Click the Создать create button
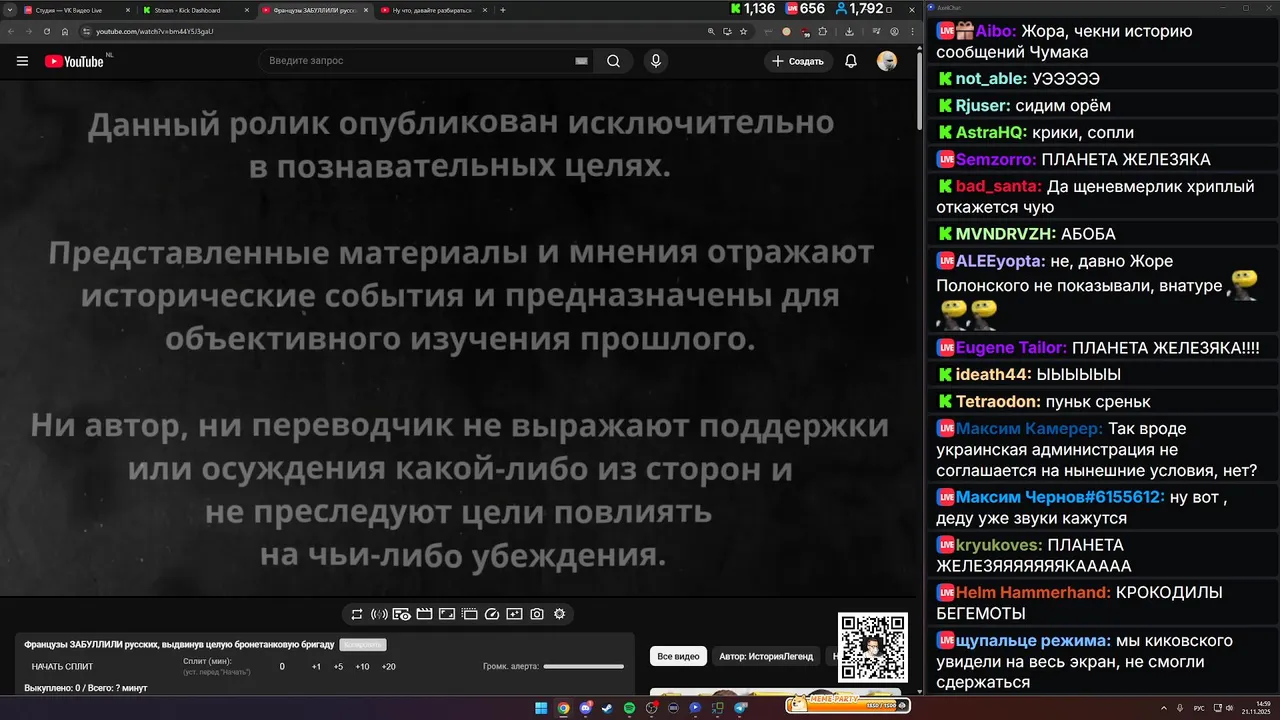 tap(799, 61)
